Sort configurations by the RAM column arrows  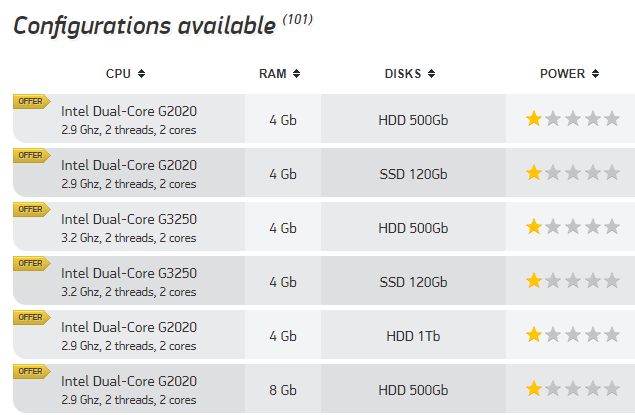point(296,74)
